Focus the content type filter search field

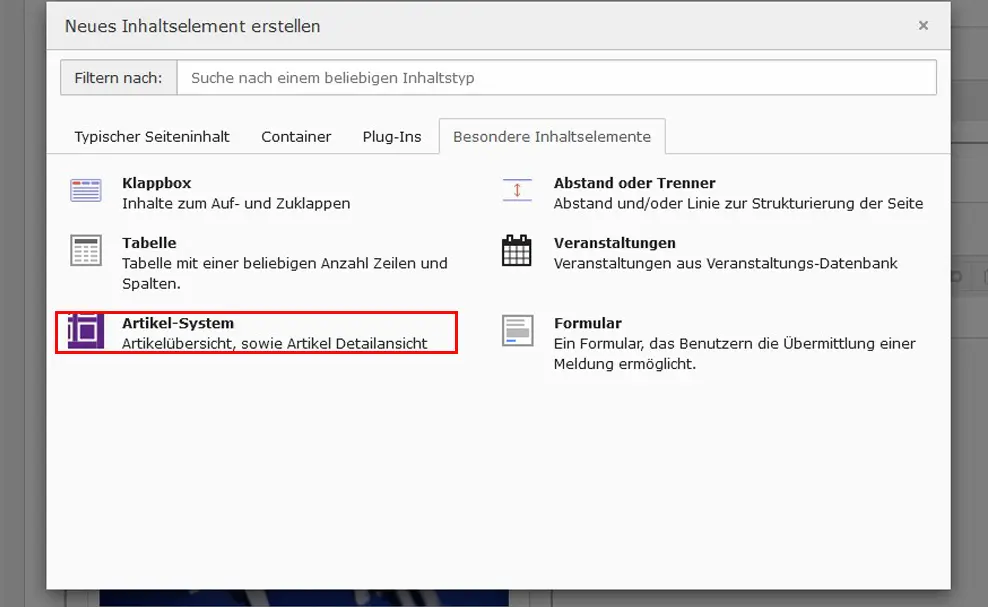click(x=556, y=78)
